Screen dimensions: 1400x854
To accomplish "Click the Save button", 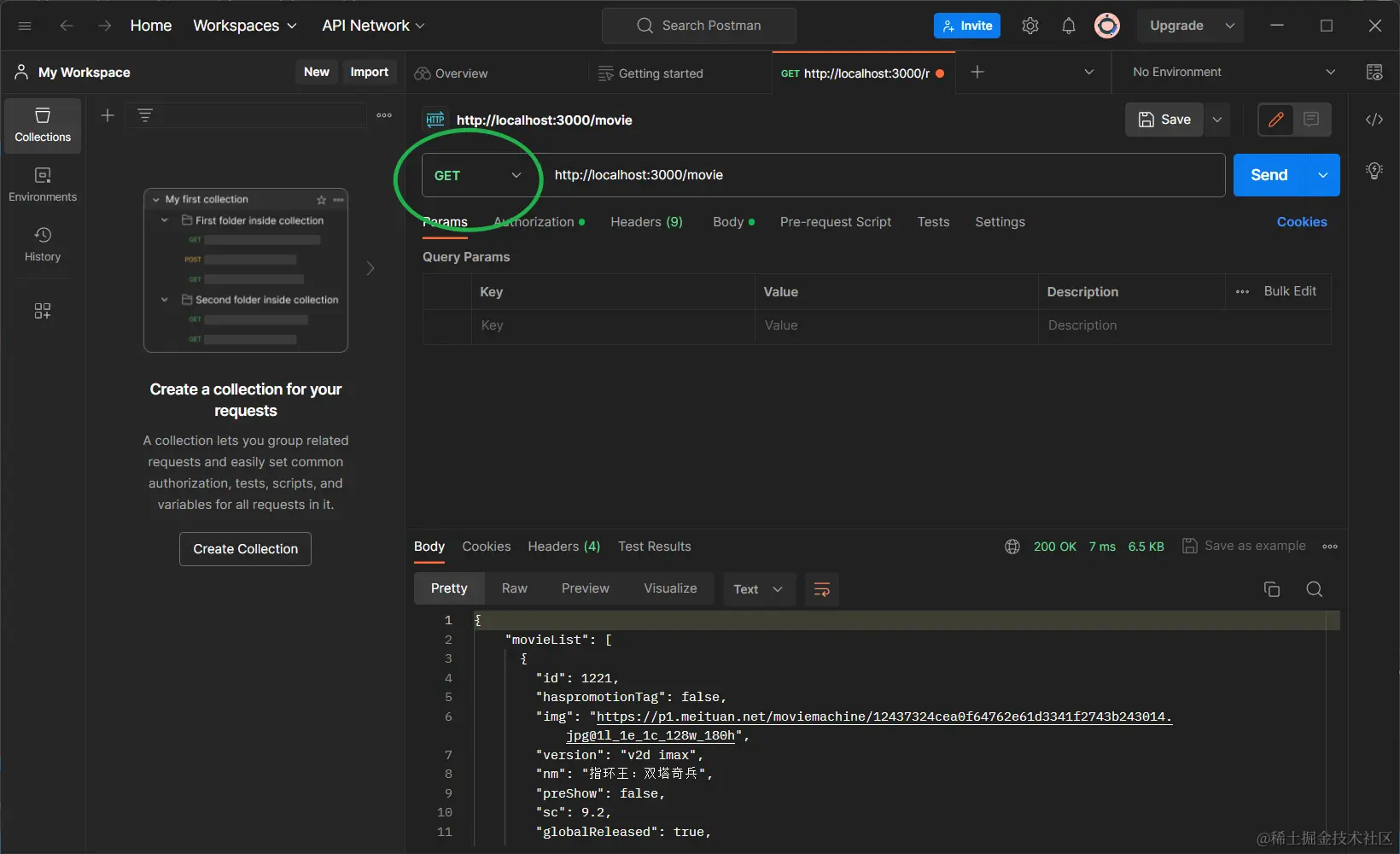I will click(1164, 120).
